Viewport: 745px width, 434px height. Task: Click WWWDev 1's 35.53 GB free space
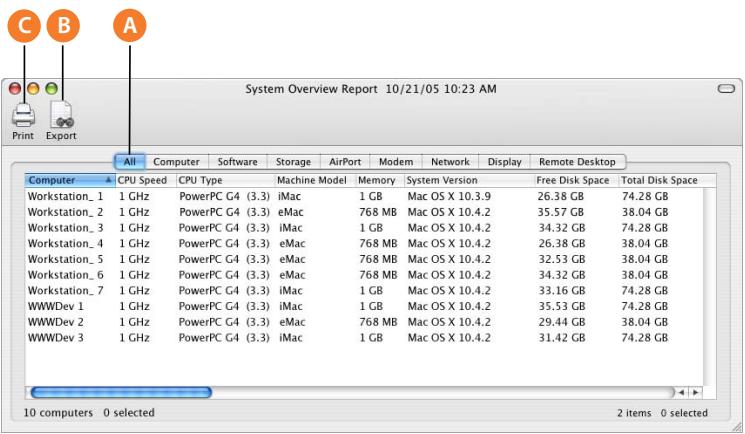pyautogui.click(x=562, y=306)
